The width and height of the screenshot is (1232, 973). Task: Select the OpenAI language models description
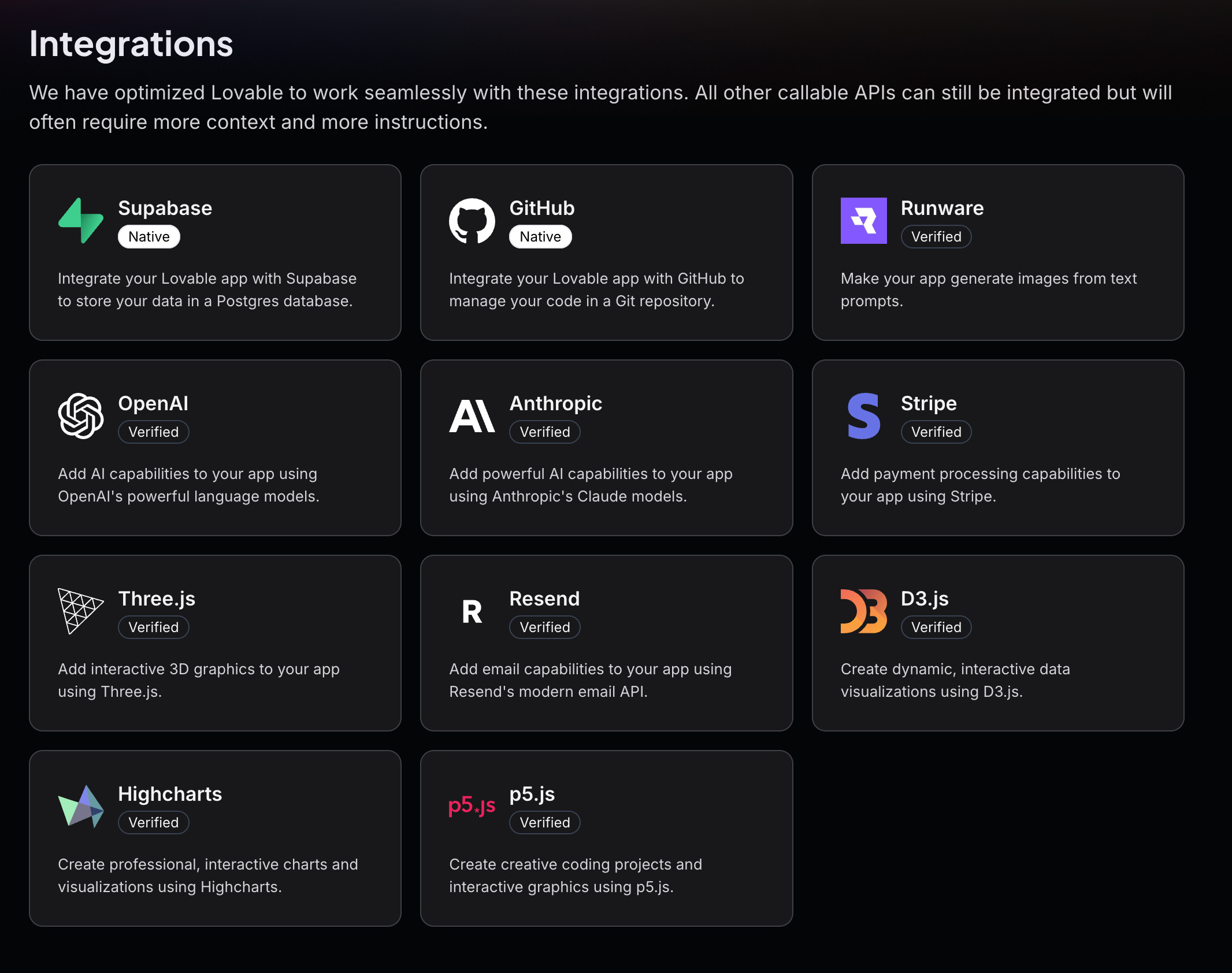pos(188,485)
